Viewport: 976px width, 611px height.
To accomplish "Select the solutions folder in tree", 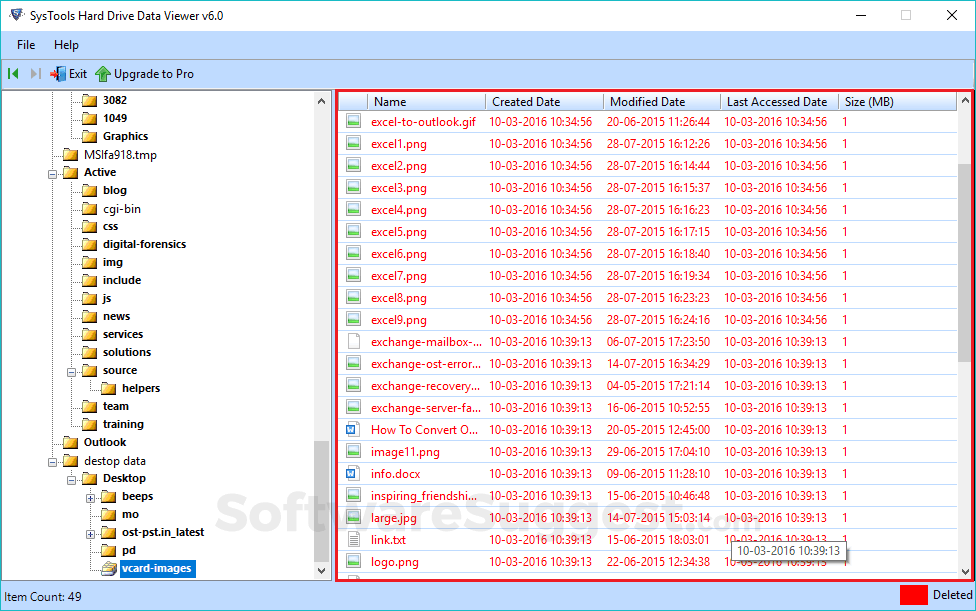I will [x=127, y=352].
